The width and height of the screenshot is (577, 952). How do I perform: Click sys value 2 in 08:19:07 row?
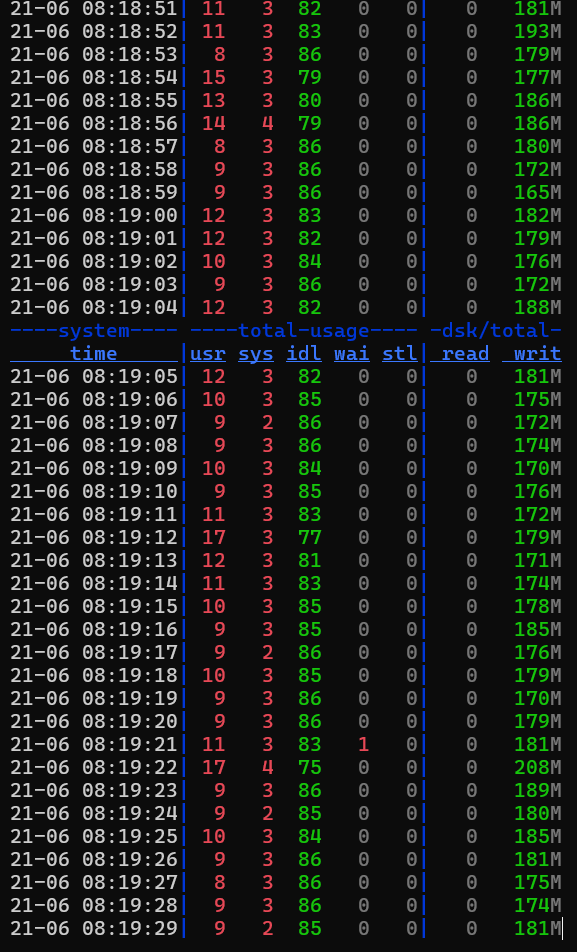coord(268,423)
